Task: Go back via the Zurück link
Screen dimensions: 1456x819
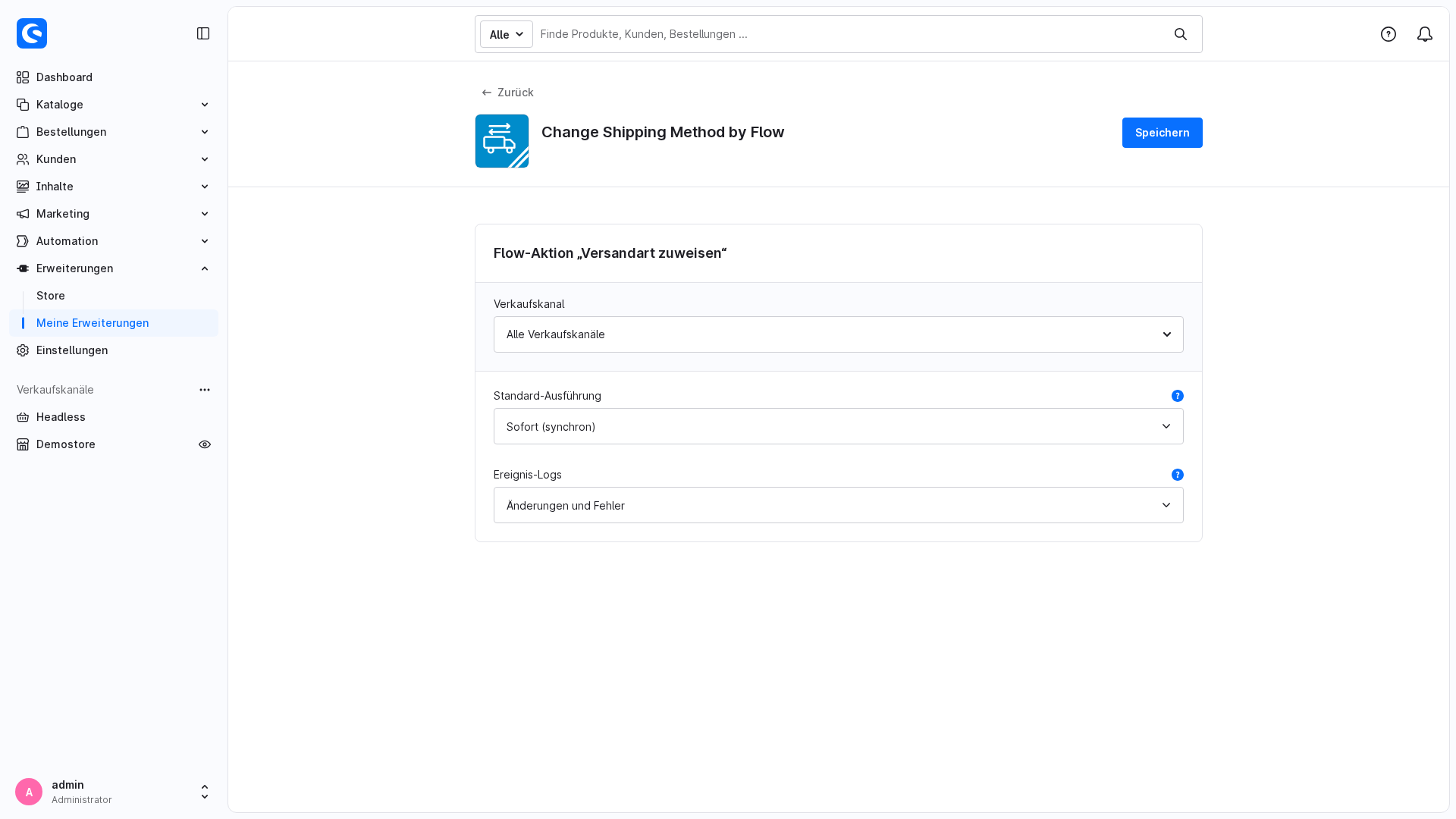Action: pyautogui.click(x=507, y=93)
